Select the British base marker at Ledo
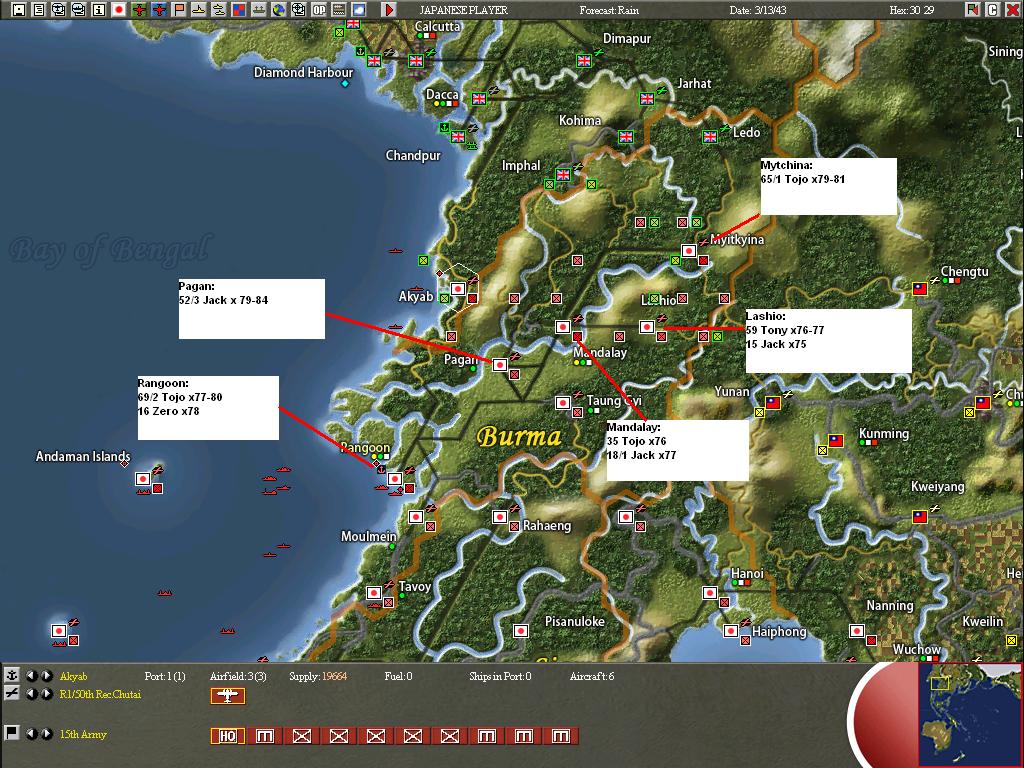The height and width of the screenshot is (768, 1024). point(710,136)
